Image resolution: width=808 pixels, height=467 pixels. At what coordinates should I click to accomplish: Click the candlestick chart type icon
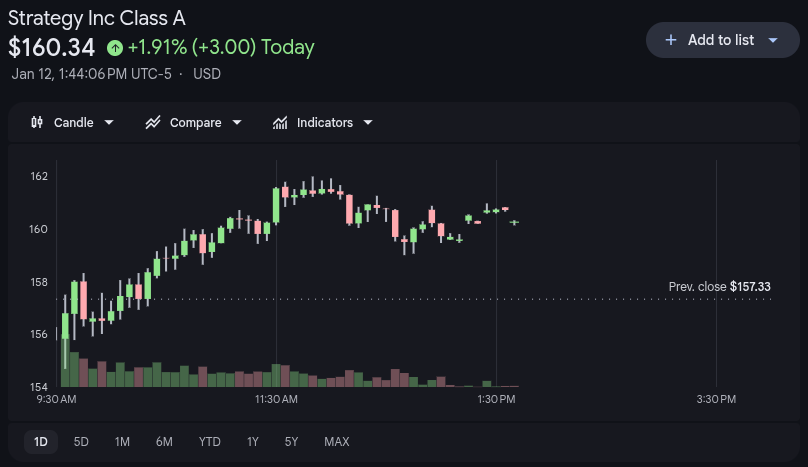38,122
